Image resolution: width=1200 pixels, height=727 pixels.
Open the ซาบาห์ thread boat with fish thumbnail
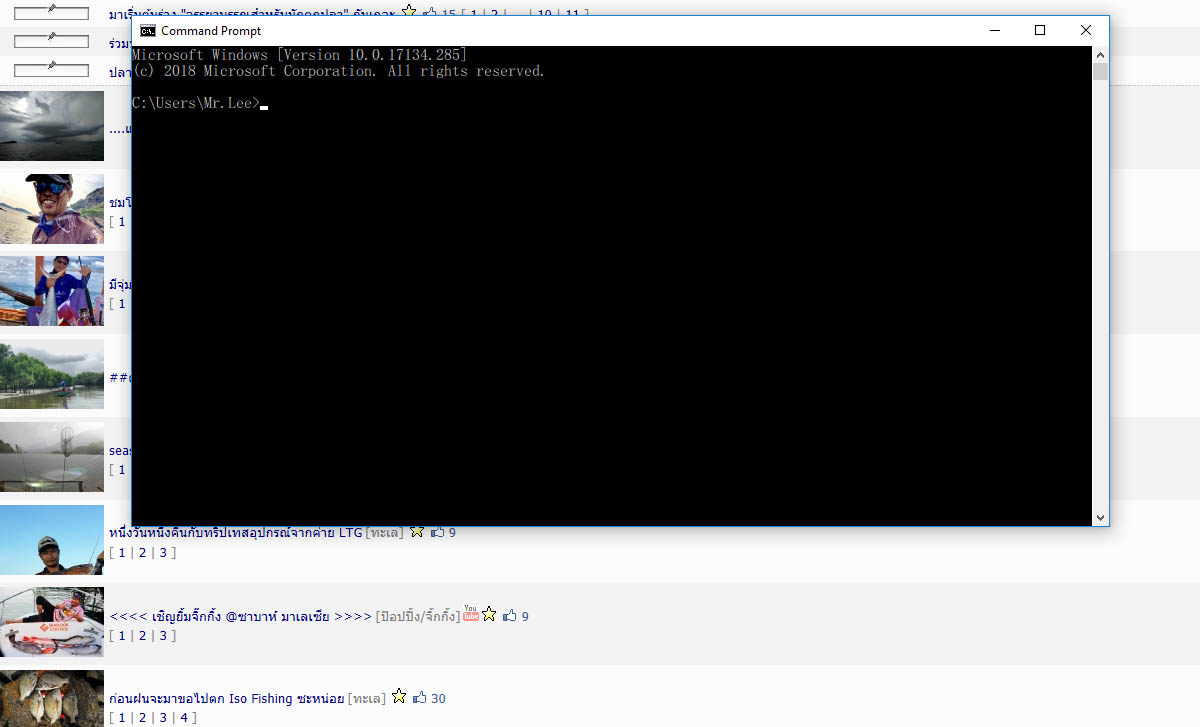click(x=52, y=622)
